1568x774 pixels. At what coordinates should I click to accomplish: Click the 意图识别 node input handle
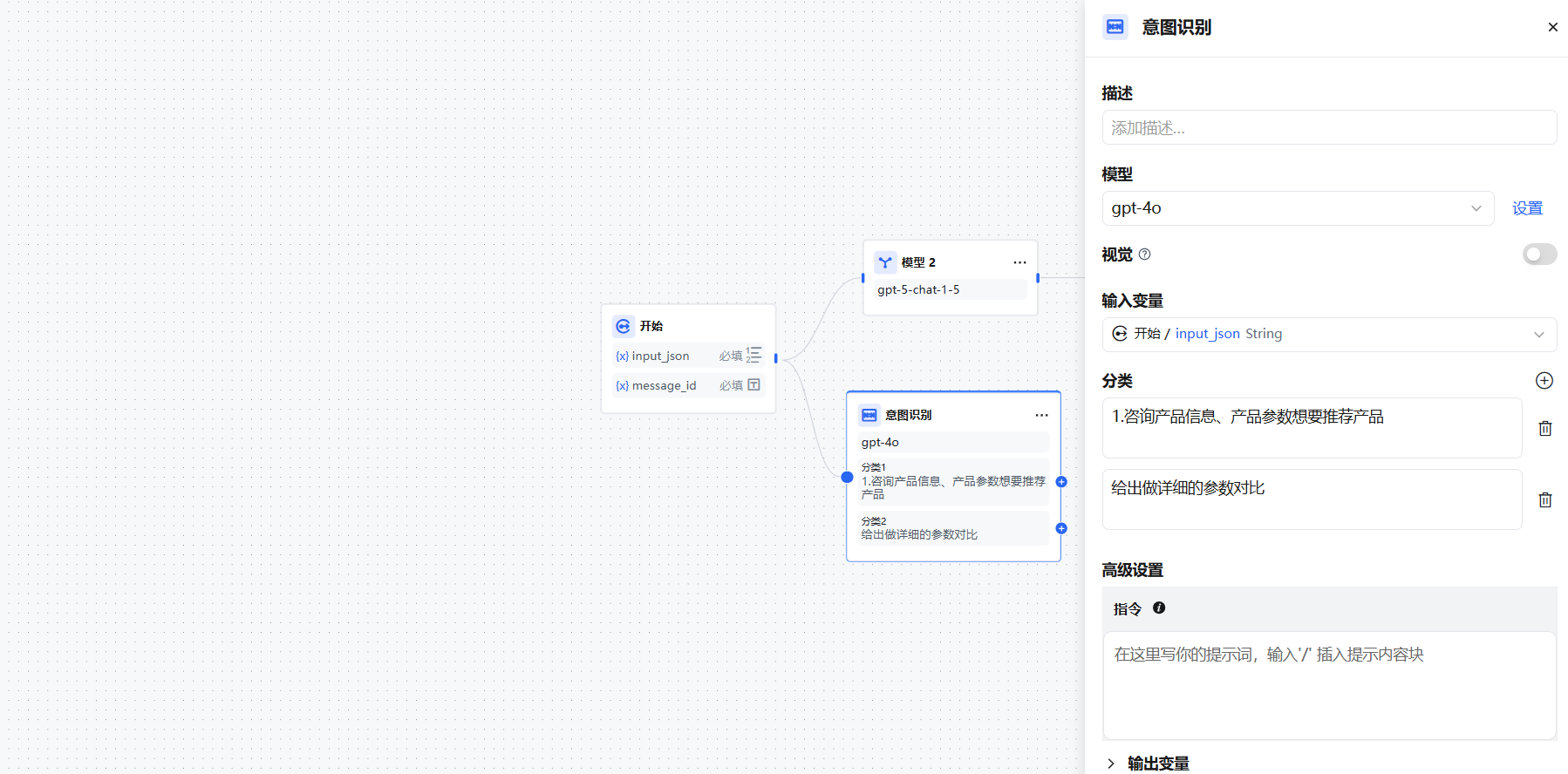click(847, 477)
